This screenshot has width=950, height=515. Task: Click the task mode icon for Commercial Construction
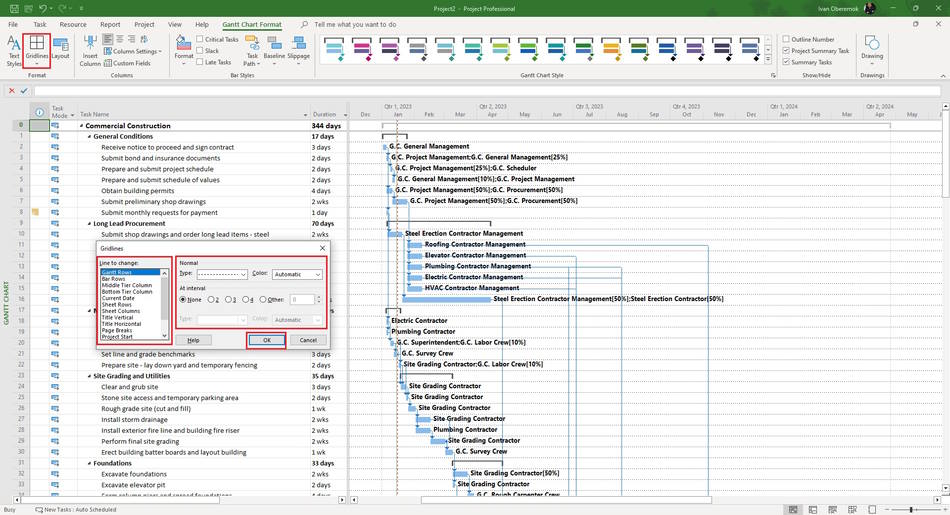(x=55, y=125)
